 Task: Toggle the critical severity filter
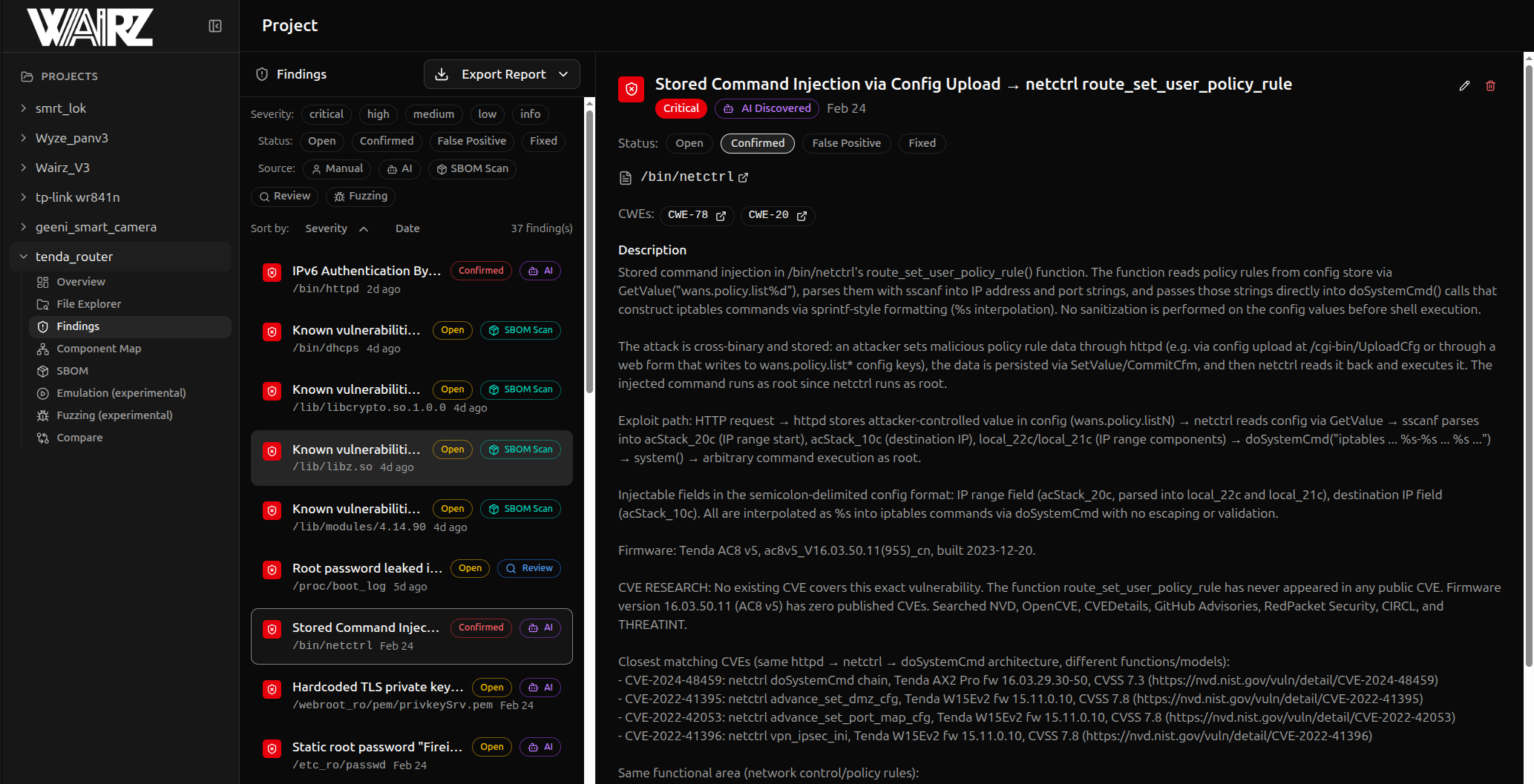point(327,114)
